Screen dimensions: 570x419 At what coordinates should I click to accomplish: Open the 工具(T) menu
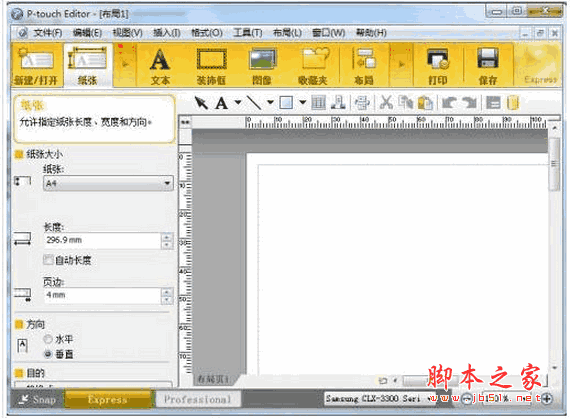click(x=247, y=33)
